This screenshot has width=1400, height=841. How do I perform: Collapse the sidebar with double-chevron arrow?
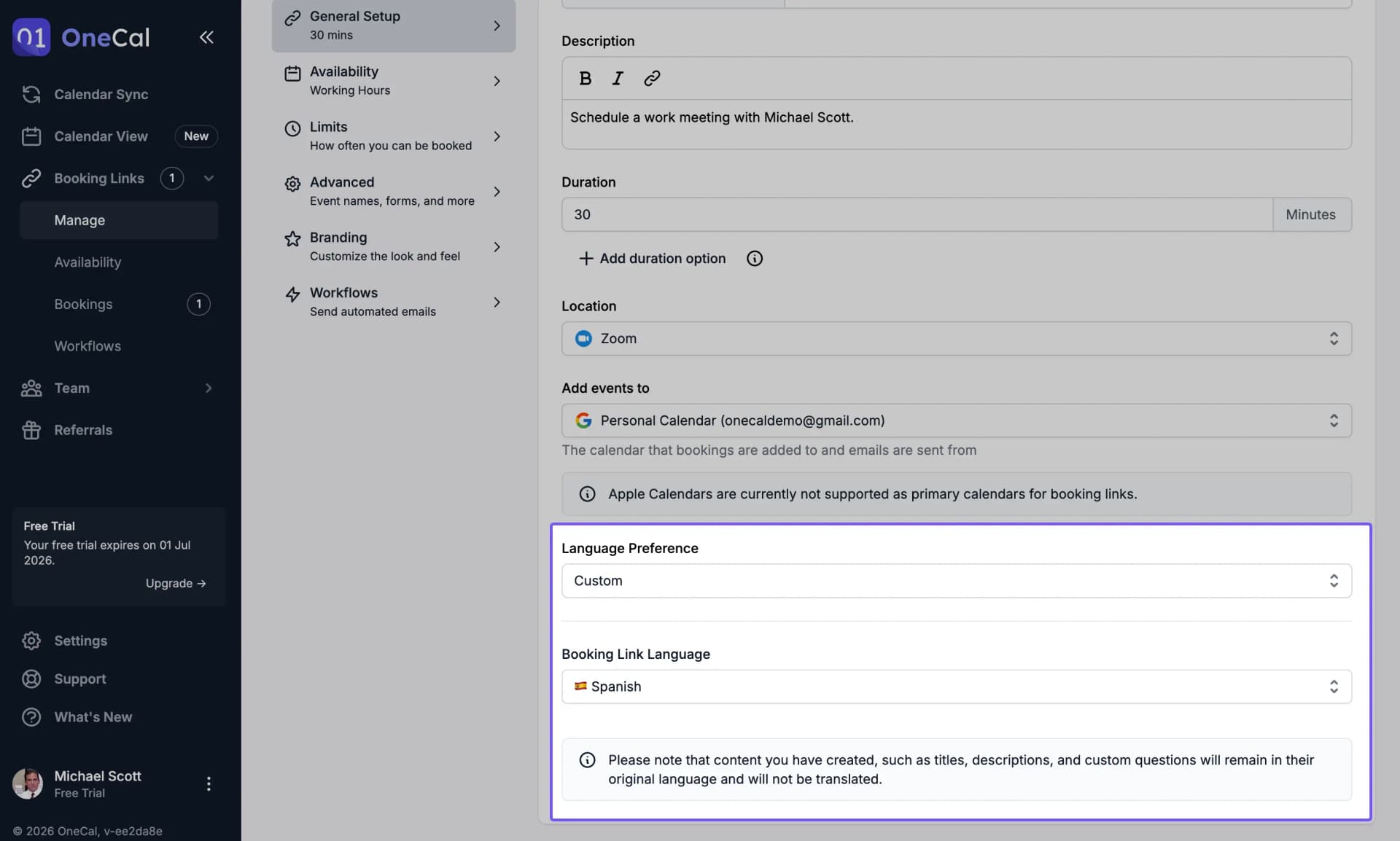click(x=206, y=37)
